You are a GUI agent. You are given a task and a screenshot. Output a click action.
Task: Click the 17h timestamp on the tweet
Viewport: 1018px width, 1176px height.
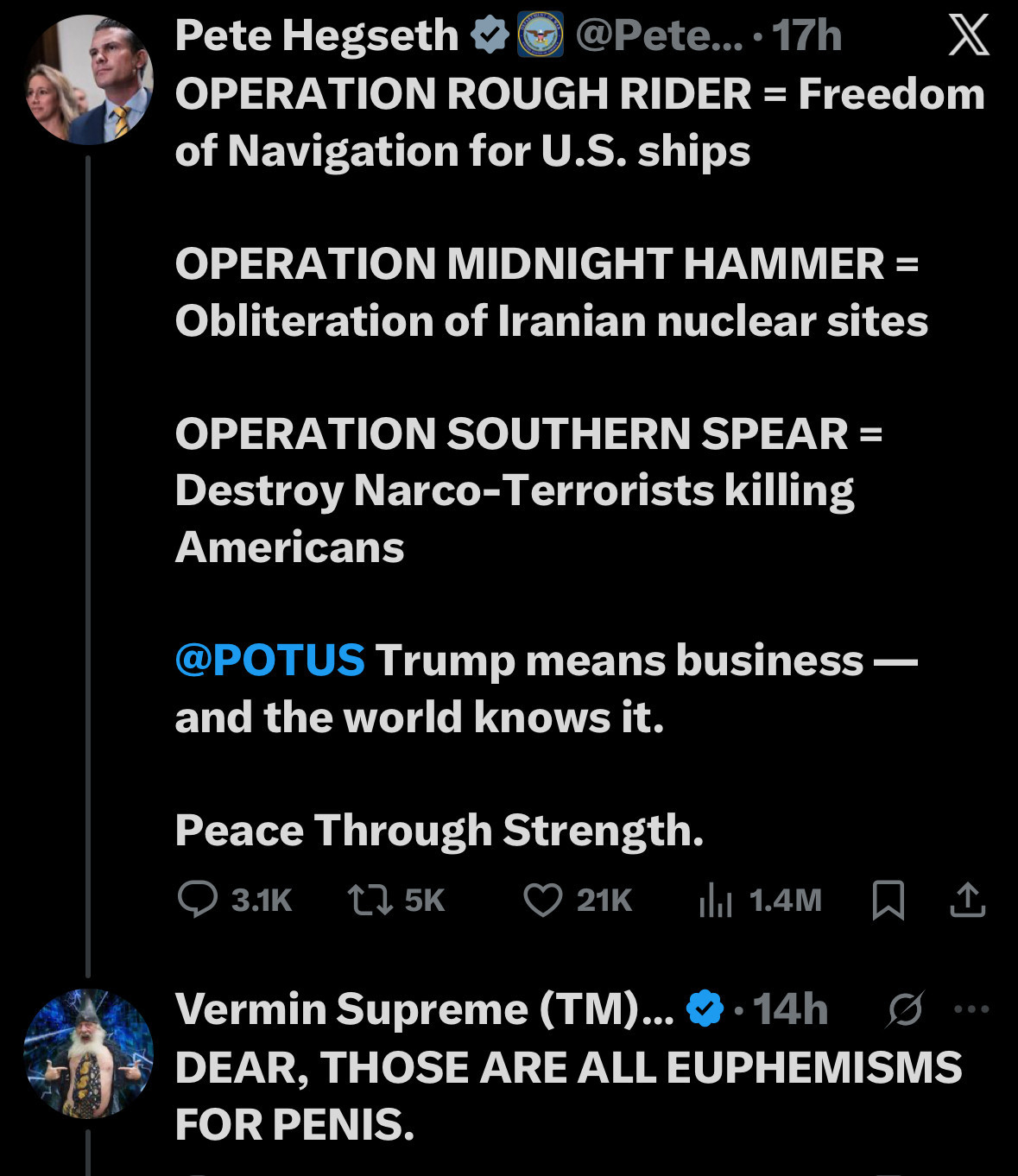806,36
